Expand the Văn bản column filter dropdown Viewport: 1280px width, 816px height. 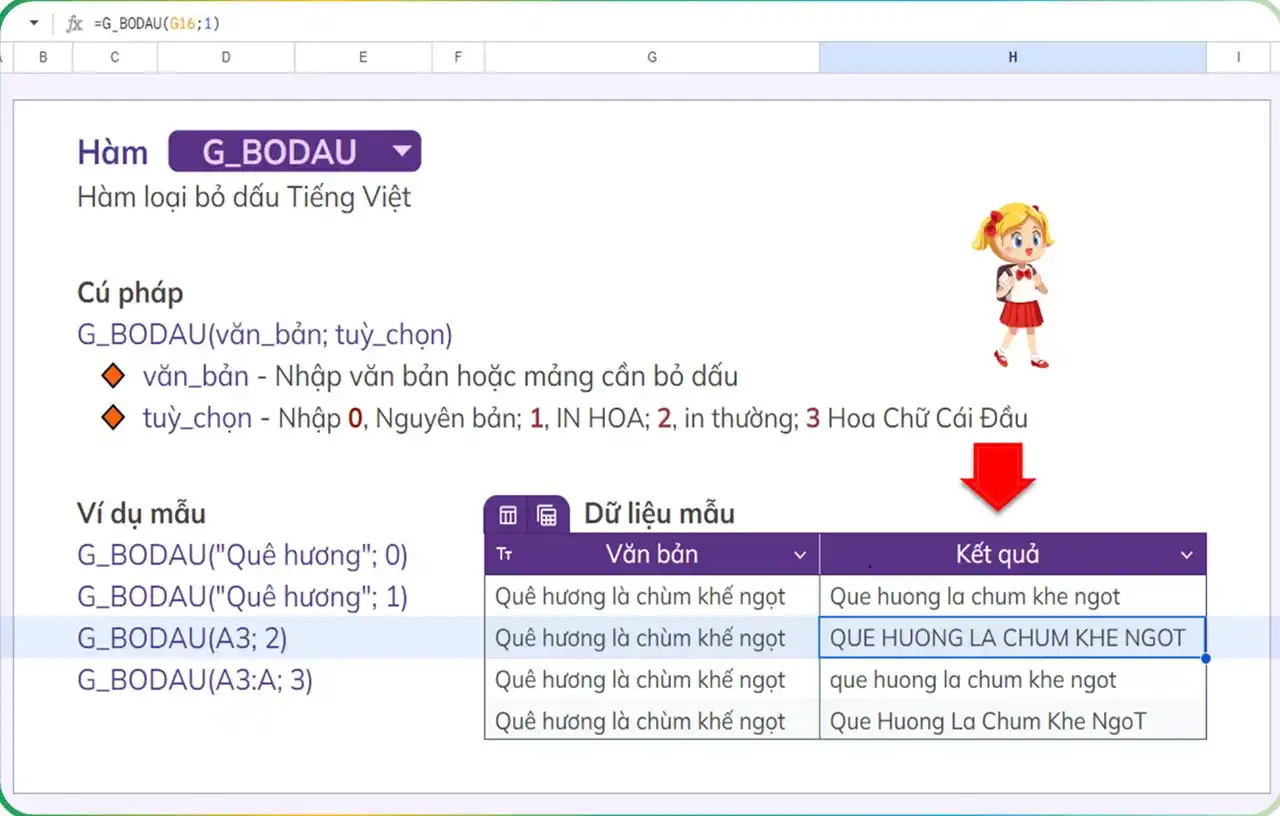799,556
